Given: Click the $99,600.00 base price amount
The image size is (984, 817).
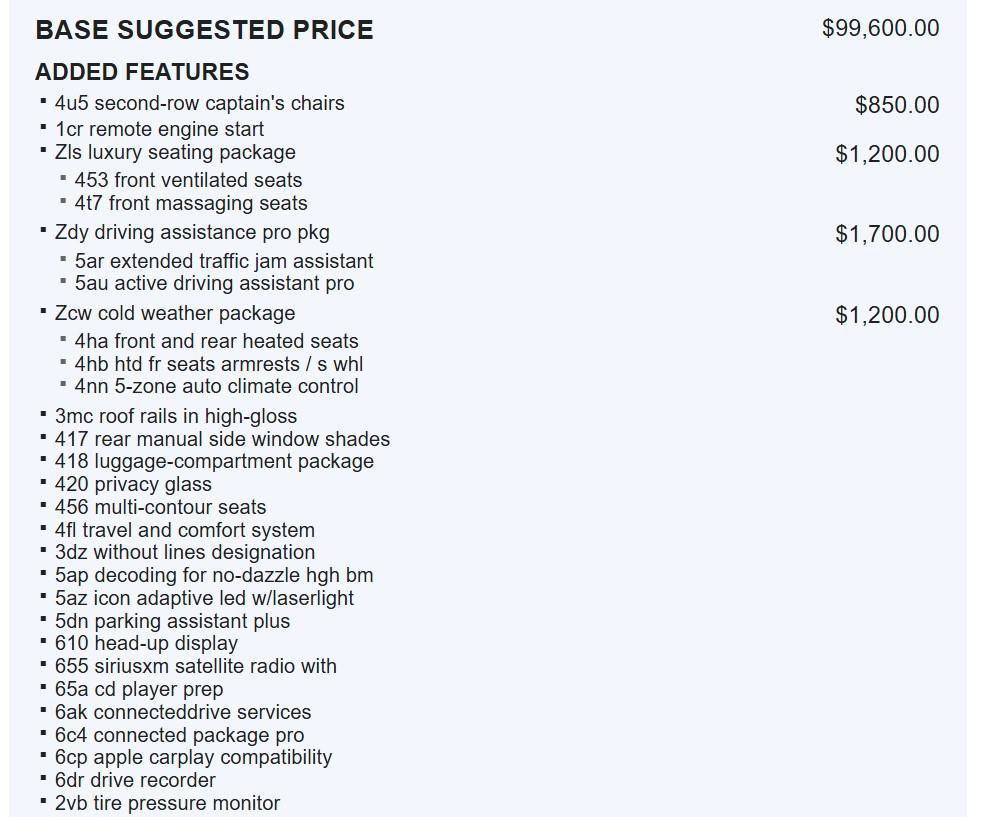Looking at the screenshot, I should click(x=880, y=28).
